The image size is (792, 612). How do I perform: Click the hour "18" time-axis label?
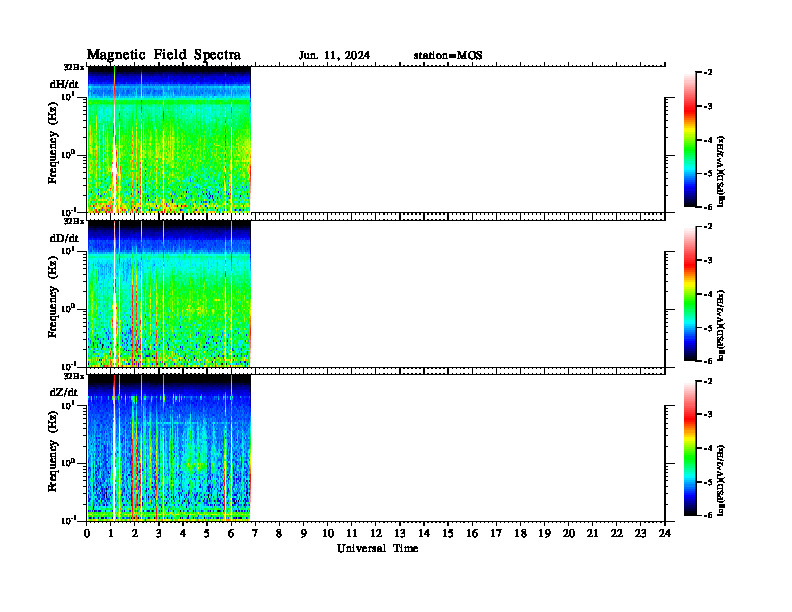pyautogui.click(x=520, y=534)
